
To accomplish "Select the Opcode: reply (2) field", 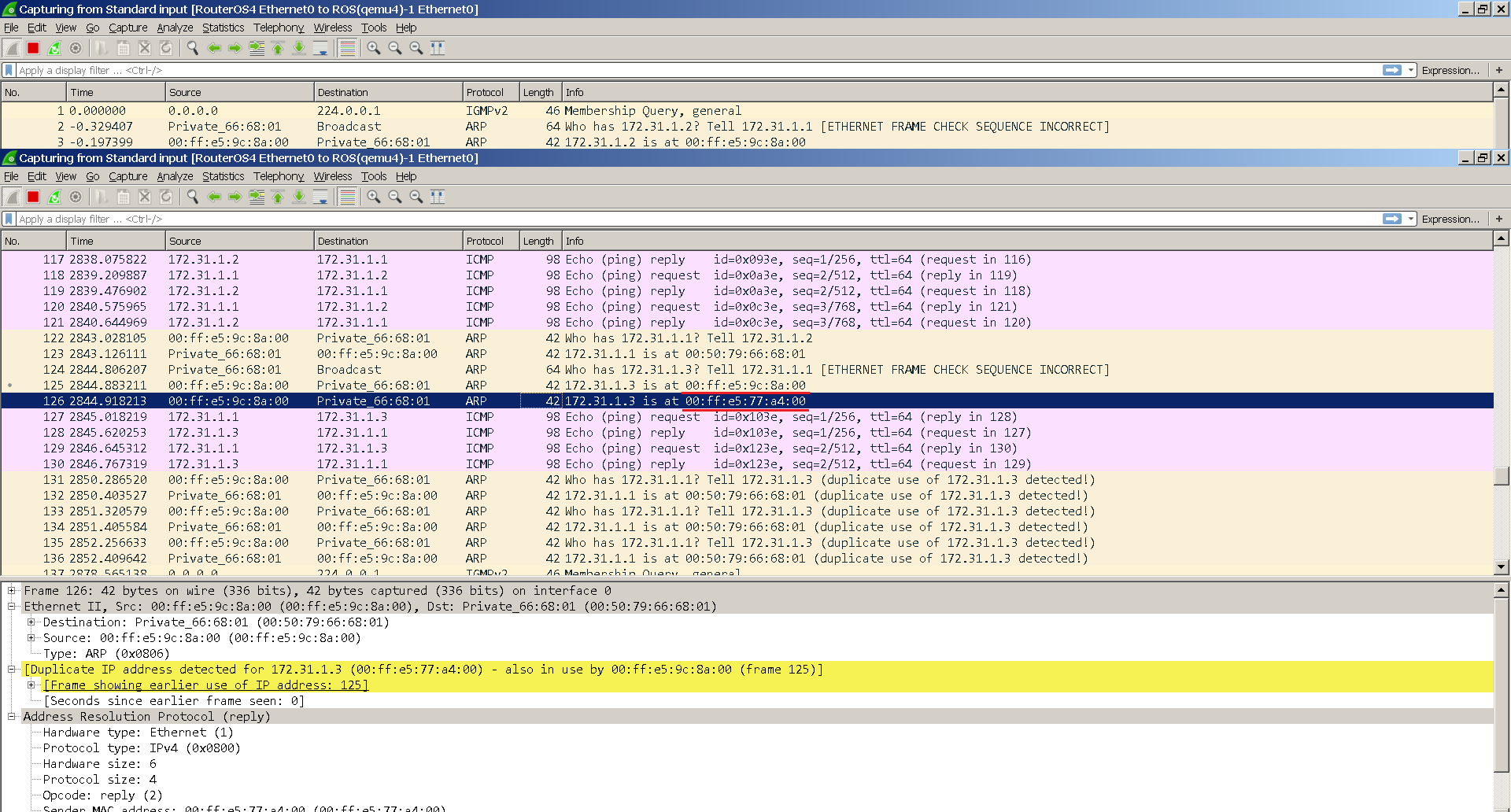I will (102, 795).
